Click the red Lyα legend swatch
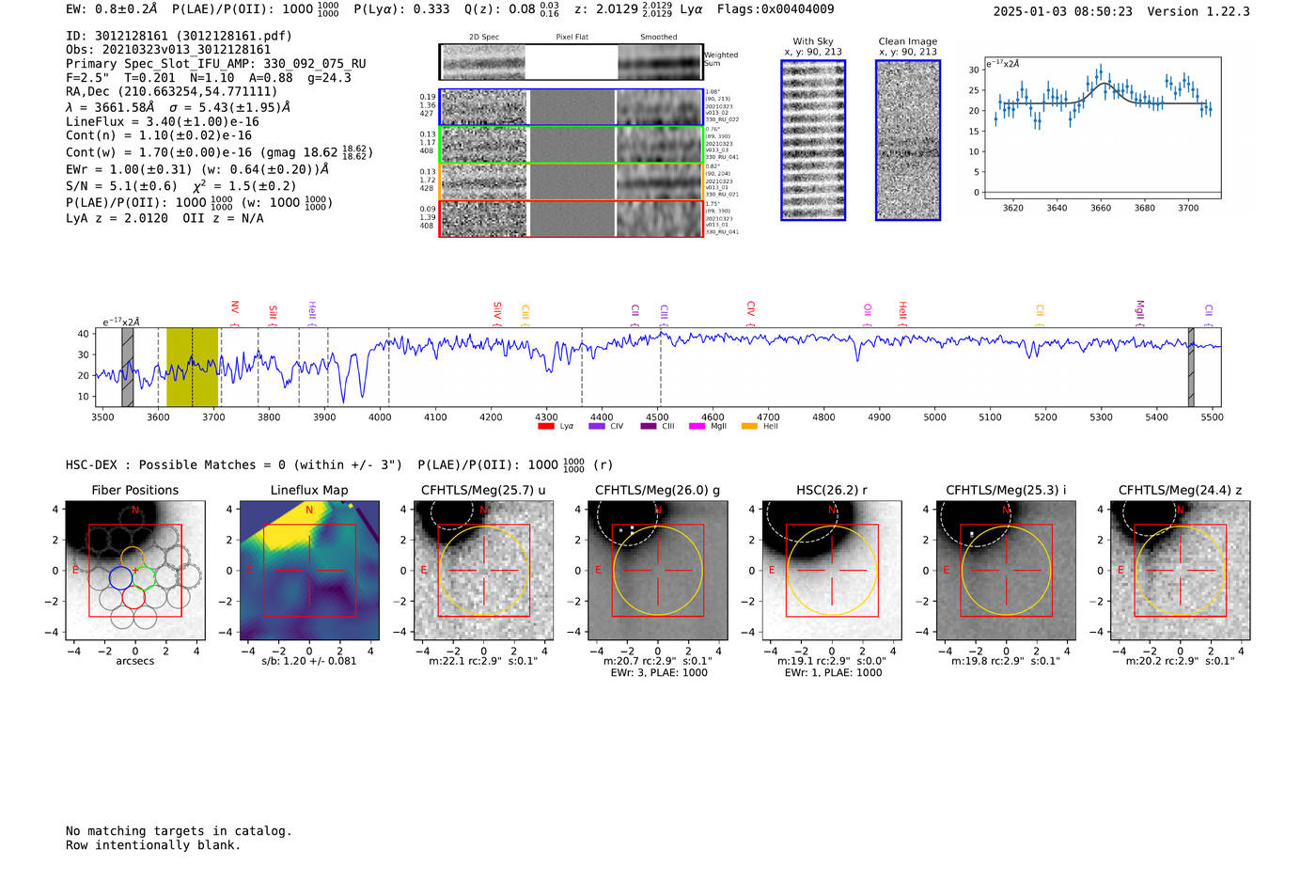This screenshot has width=1316, height=896. point(545,426)
